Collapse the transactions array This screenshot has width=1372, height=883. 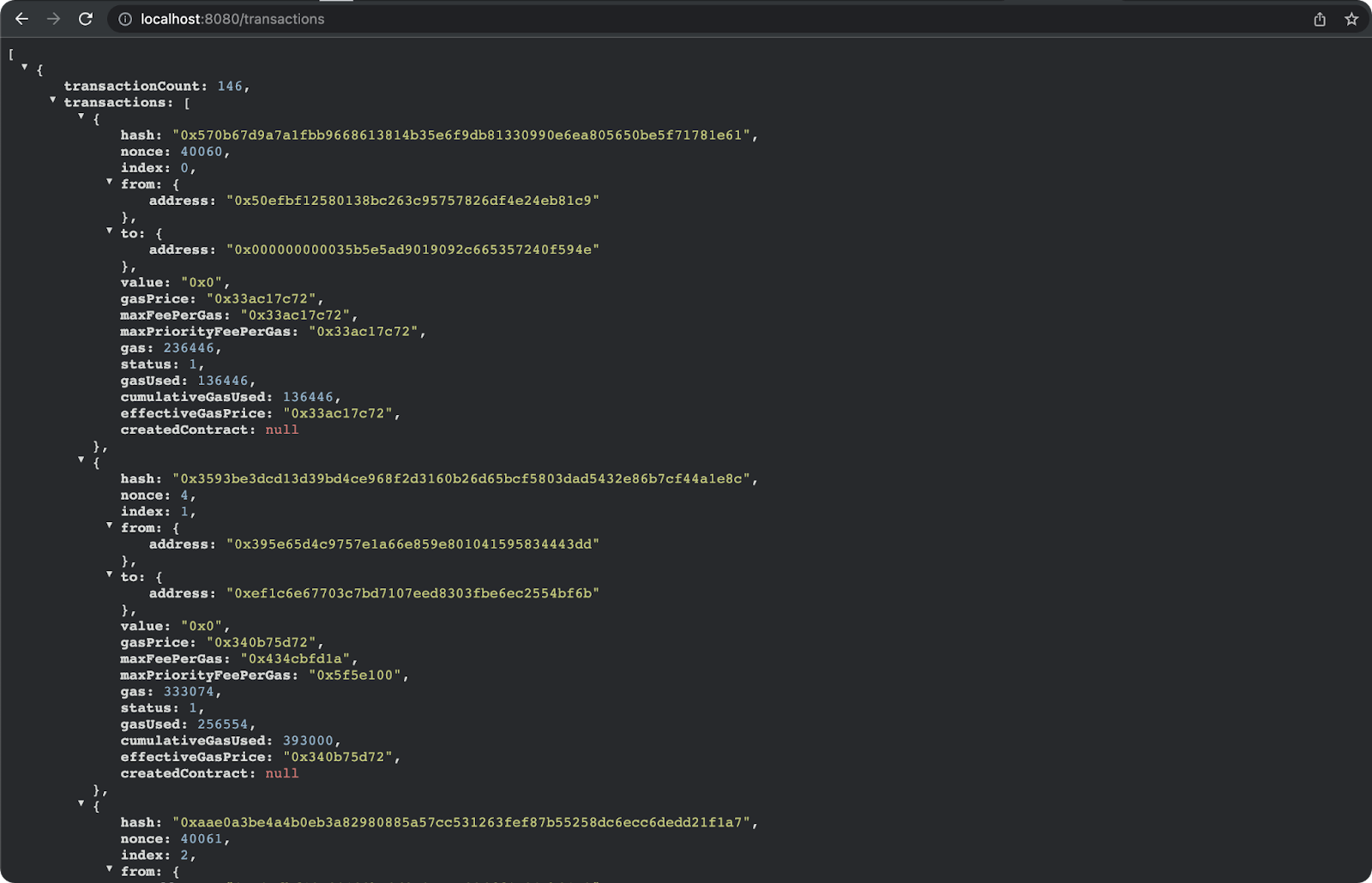tap(53, 100)
